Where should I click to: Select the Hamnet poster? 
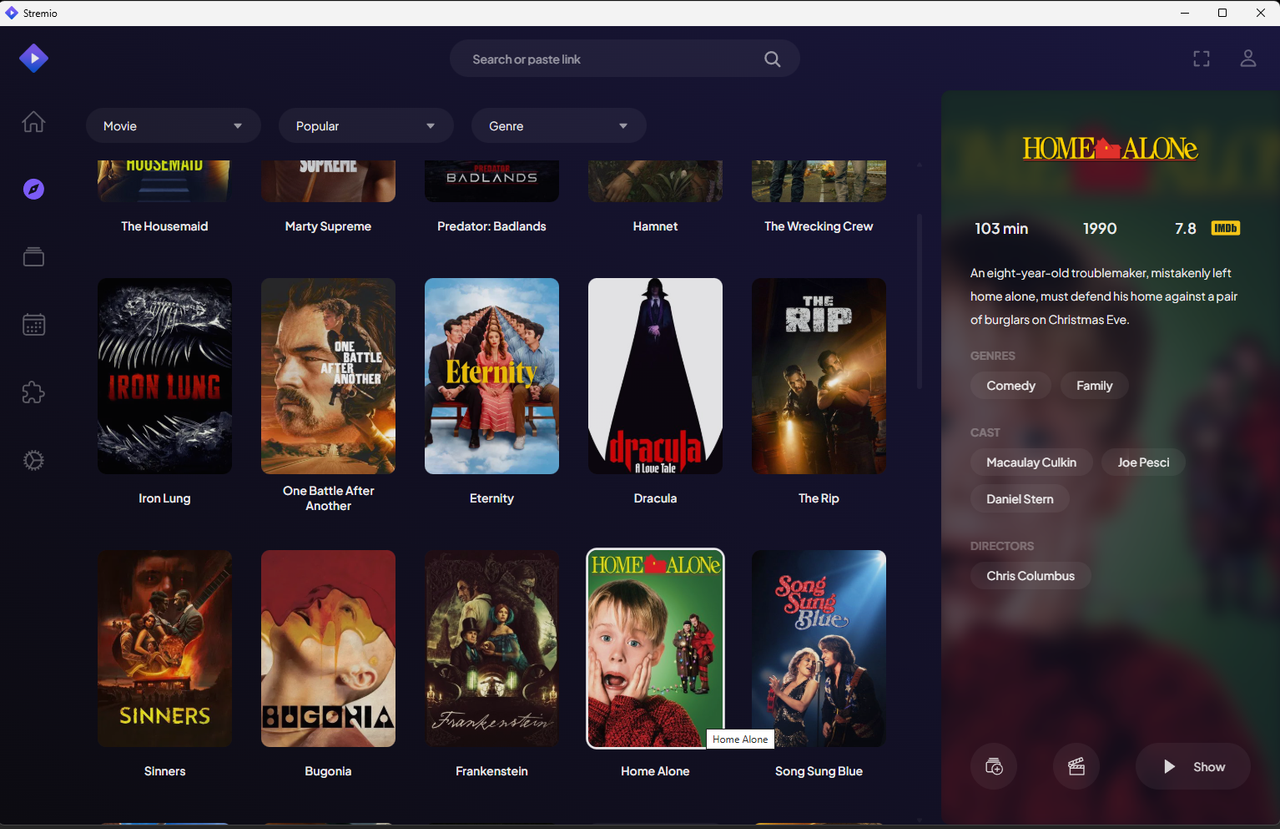655,181
